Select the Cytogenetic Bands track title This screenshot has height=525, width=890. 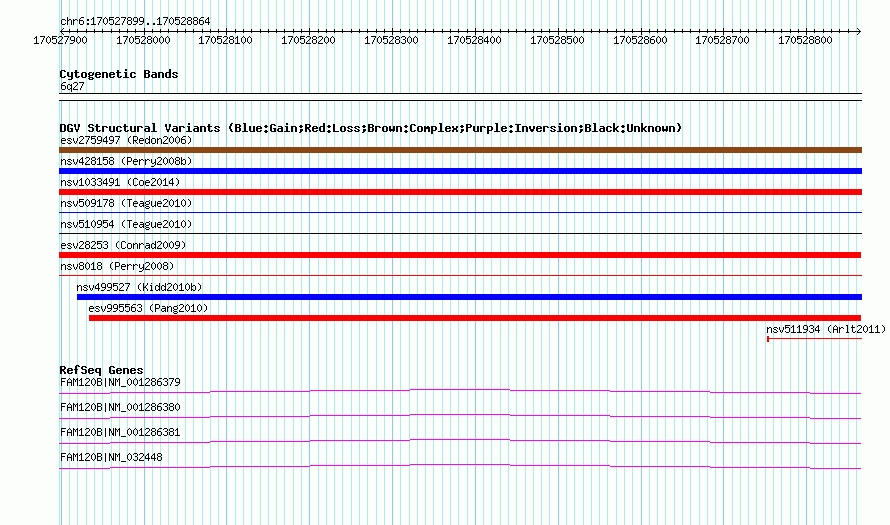click(119, 74)
